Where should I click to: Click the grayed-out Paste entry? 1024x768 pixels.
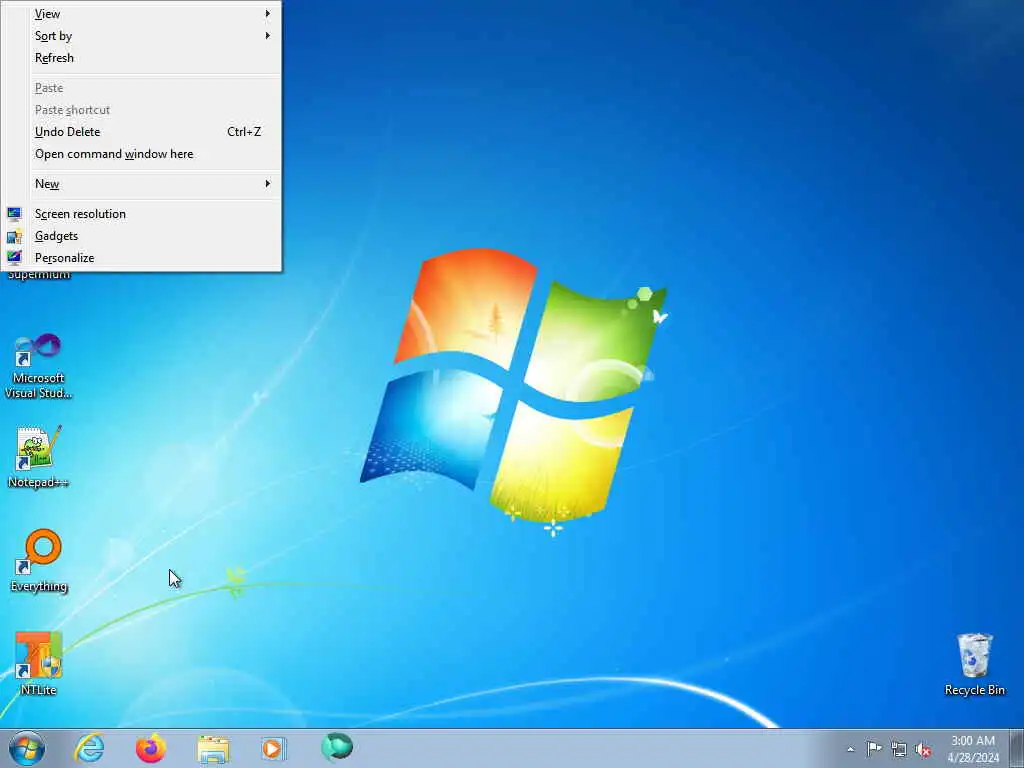click(x=141, y=88)
